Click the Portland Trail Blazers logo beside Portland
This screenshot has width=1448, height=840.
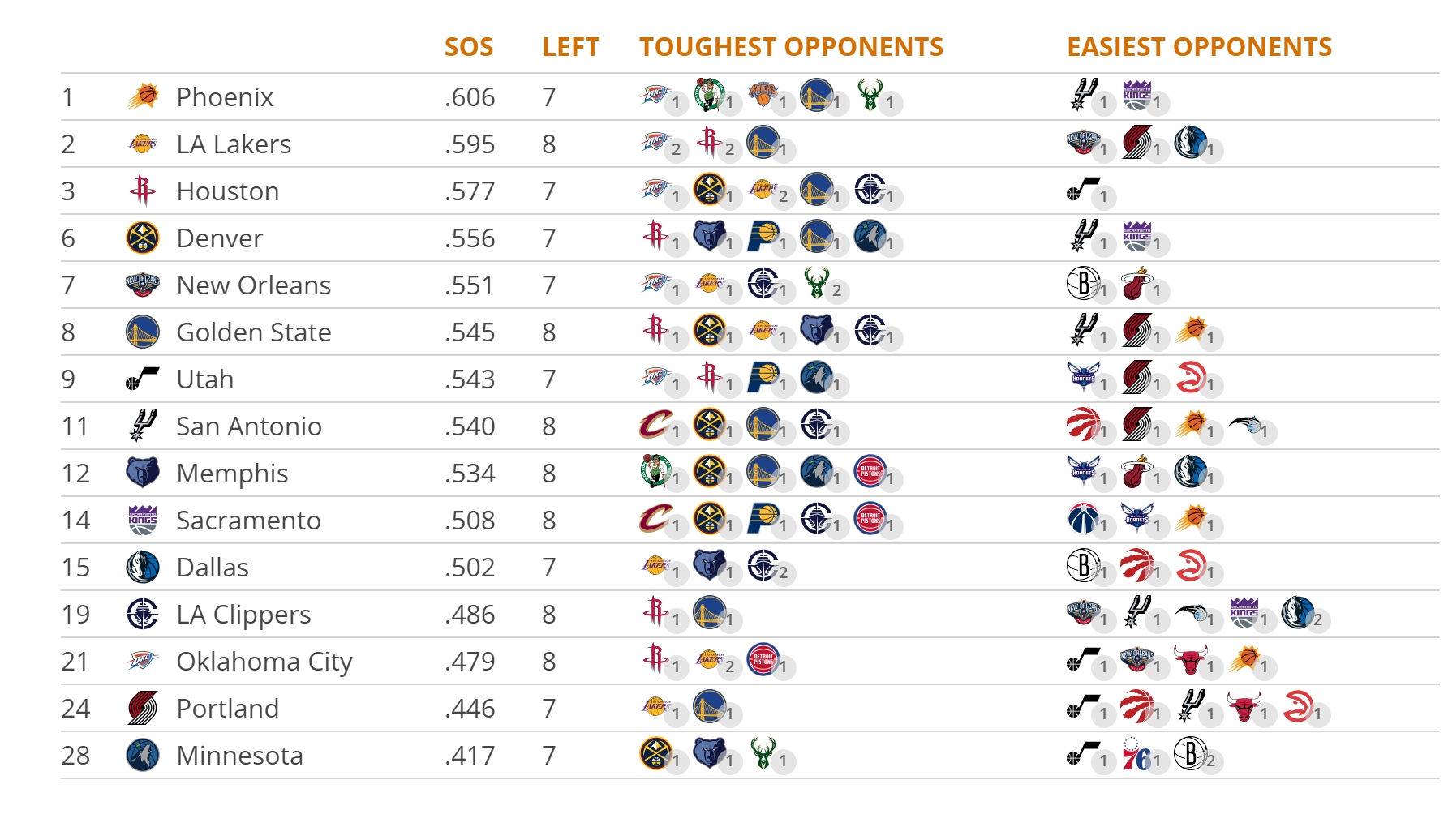(143, 708)
